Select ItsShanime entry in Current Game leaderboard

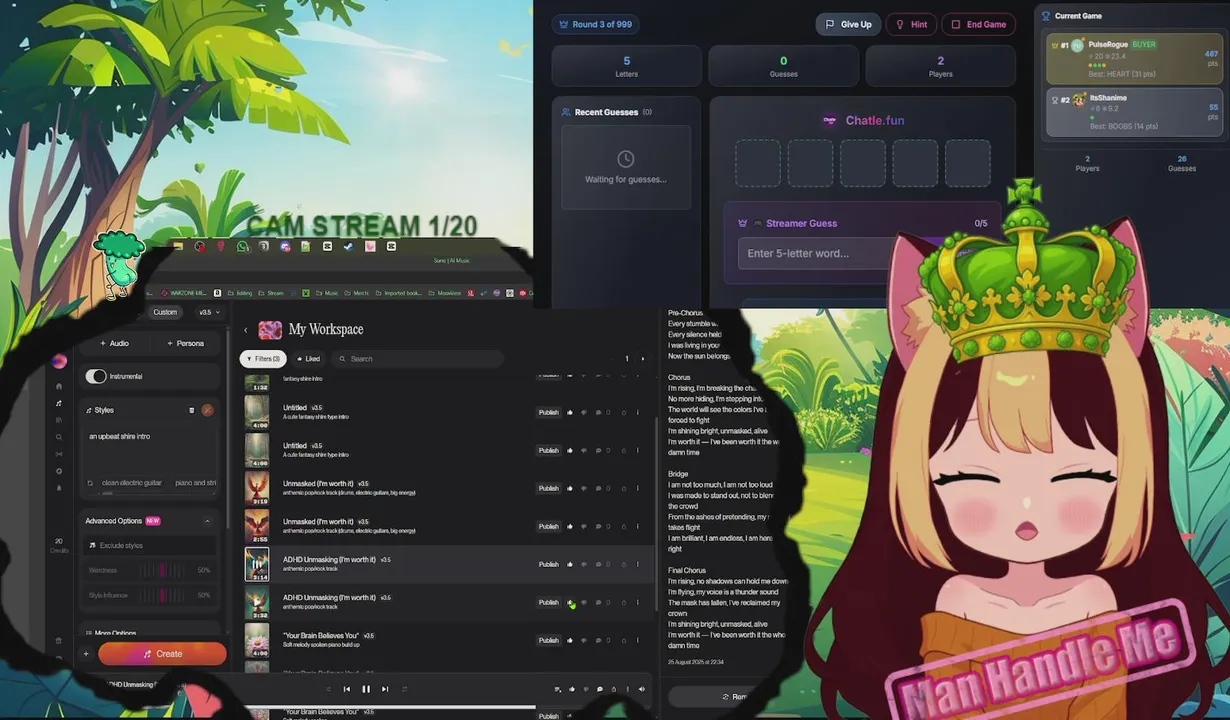click(x=1134, y=112)
